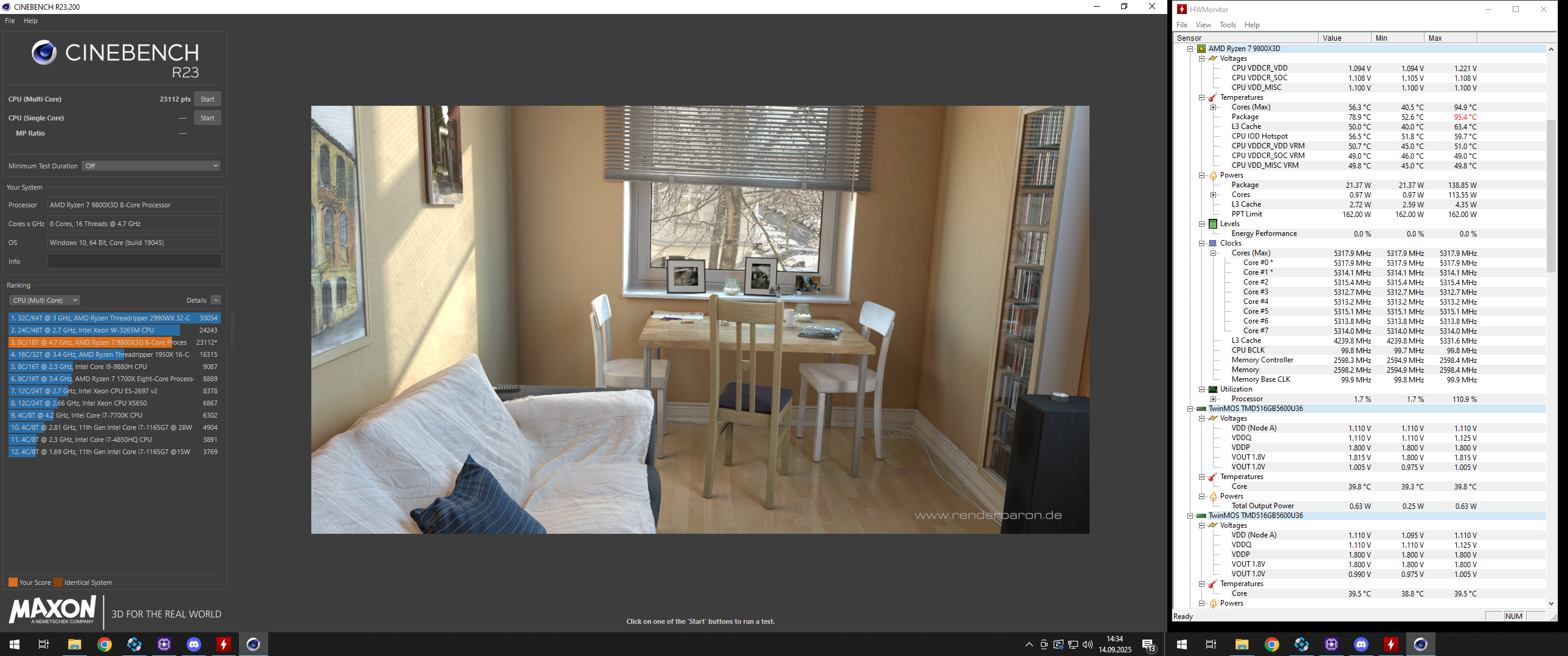Click the Value column header
This screenshot has width=1568, height=656.
pos(1345,38)
